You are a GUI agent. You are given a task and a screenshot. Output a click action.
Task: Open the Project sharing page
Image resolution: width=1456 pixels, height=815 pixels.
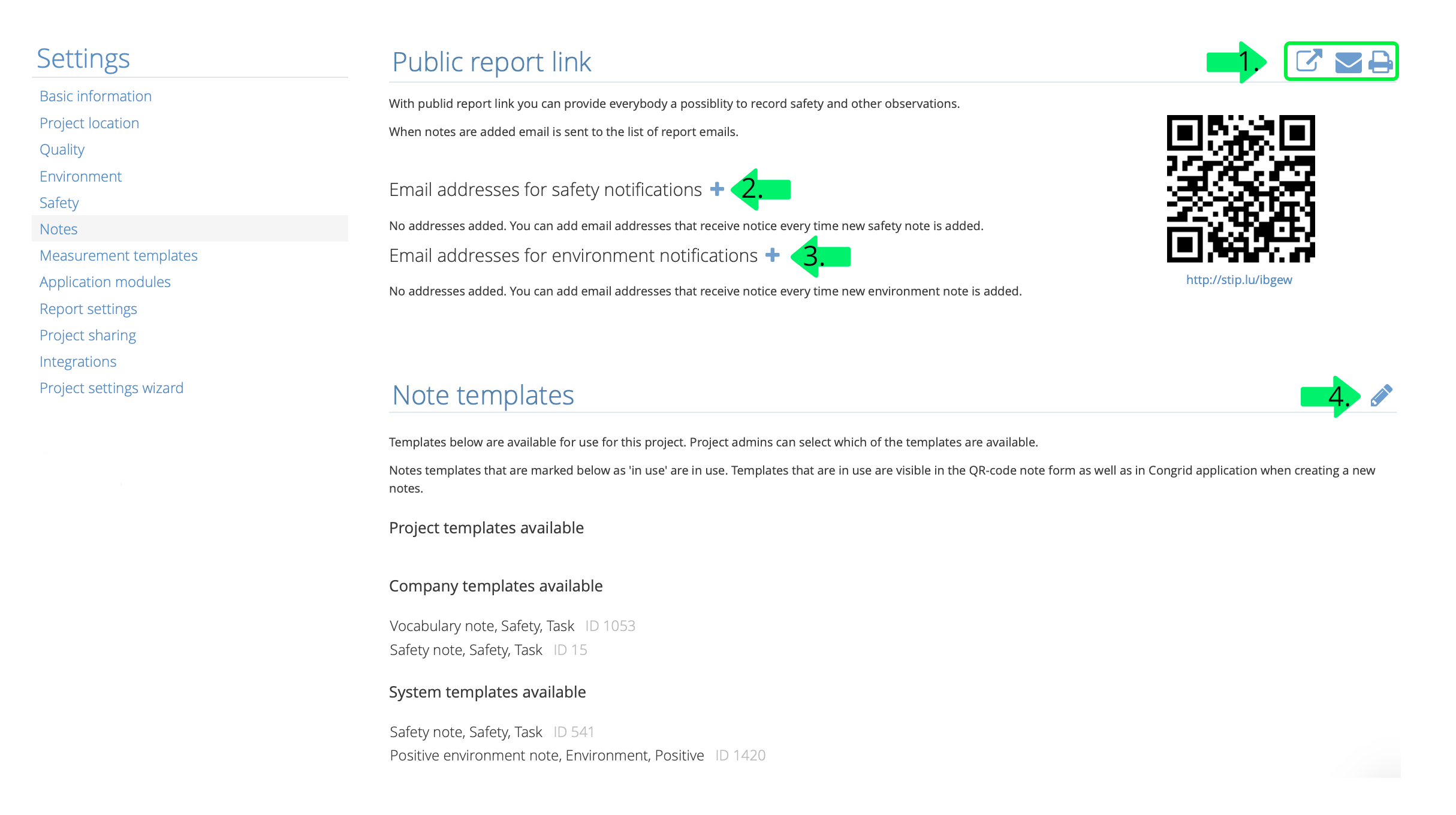[x=88, y=335]
